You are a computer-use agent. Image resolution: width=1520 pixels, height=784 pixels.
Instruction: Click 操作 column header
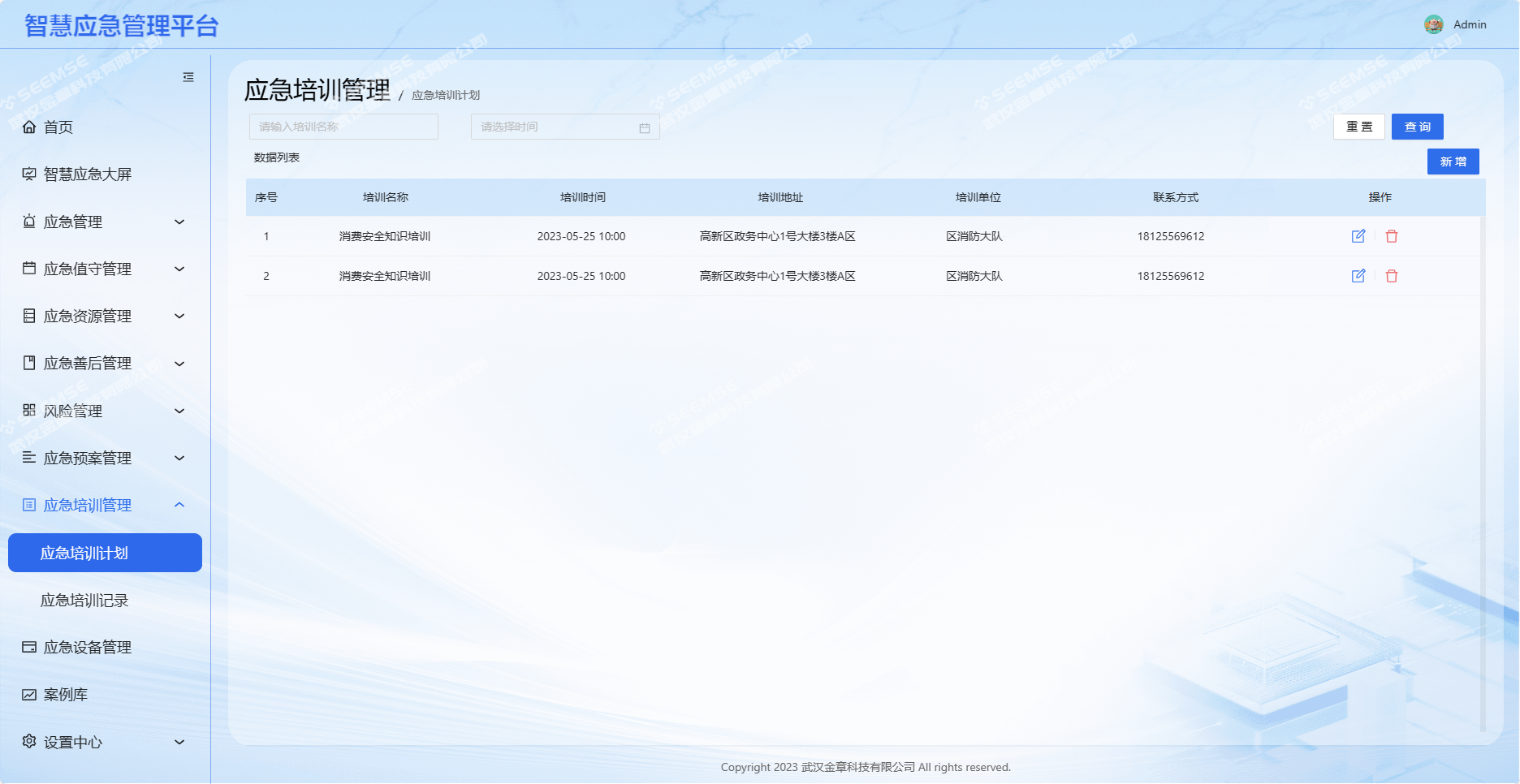point(1380,197)
